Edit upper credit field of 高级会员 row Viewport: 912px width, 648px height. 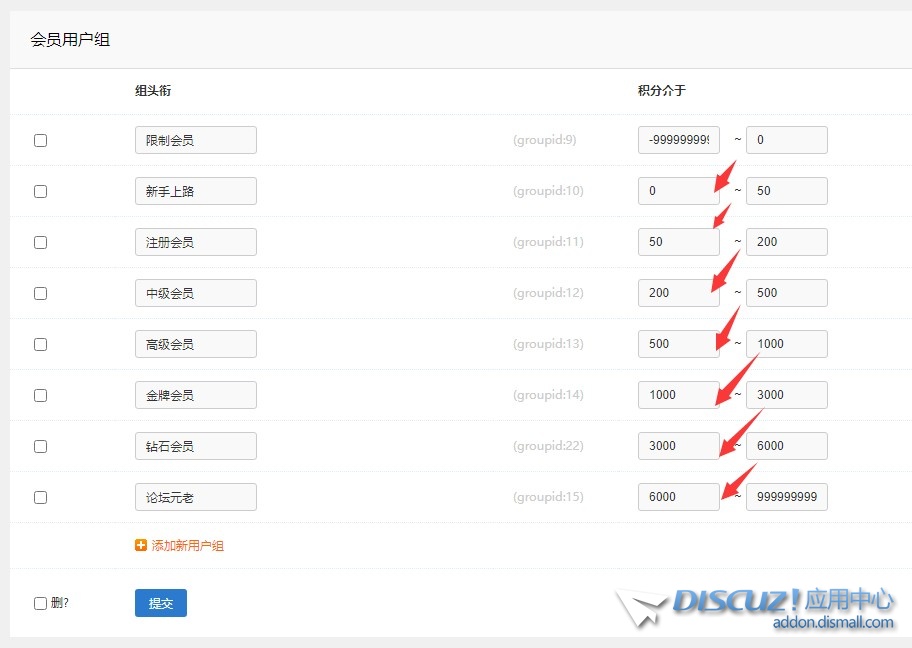[787, 344]
